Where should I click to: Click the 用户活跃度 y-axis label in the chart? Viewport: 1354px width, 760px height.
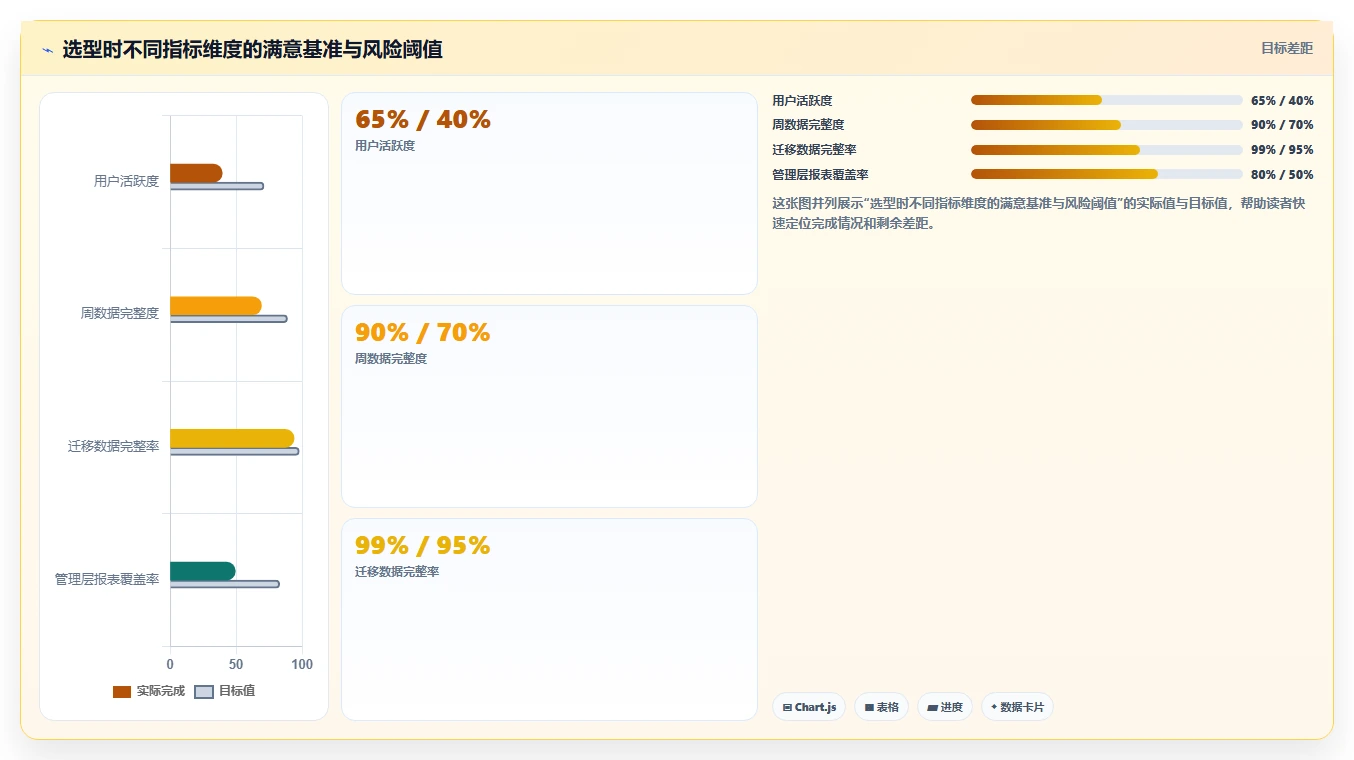click(126, 181)
